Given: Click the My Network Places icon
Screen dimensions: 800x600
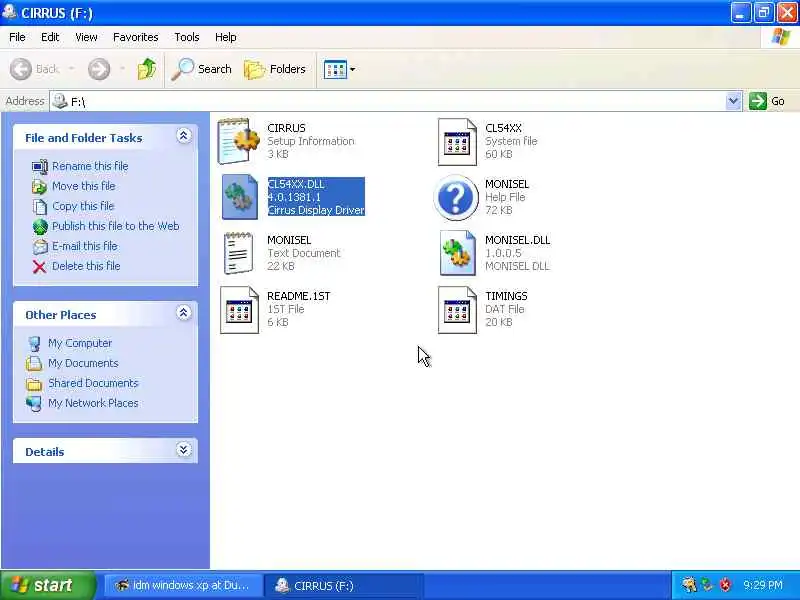Looking at the screenshot, I should point(34,404).
